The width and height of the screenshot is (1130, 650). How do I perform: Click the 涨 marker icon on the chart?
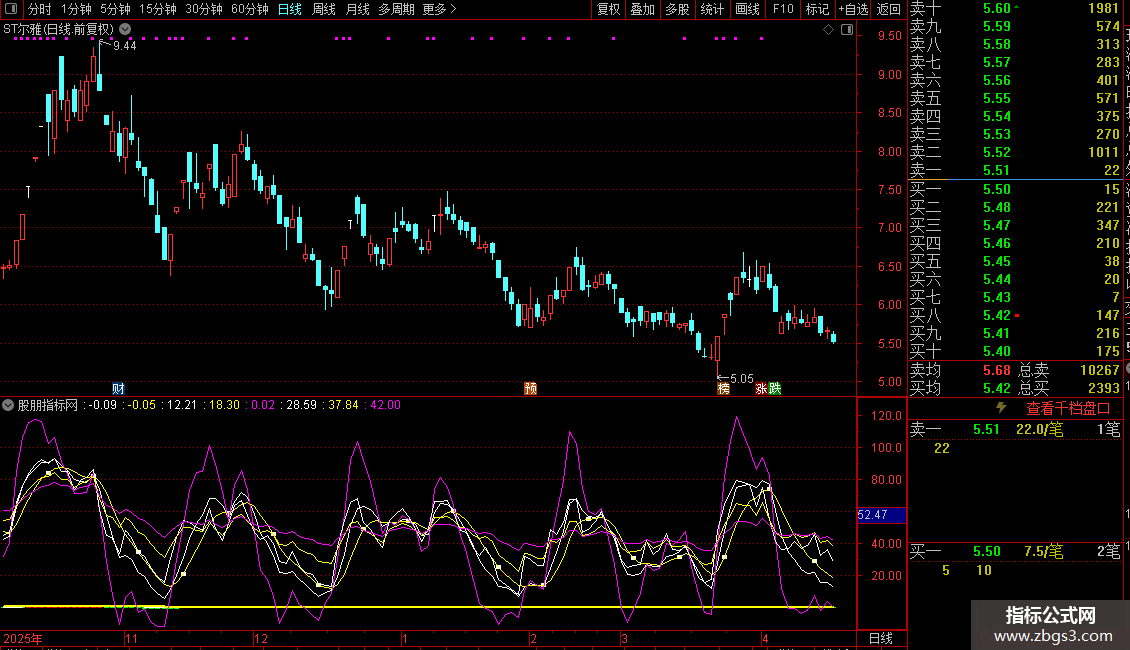point(762,388)
